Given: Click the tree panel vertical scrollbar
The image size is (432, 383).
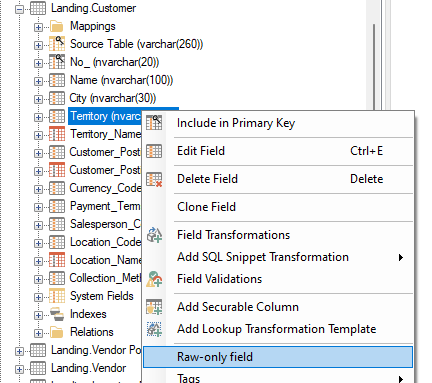Looking at the screenshot, I should tap(374, 67).
